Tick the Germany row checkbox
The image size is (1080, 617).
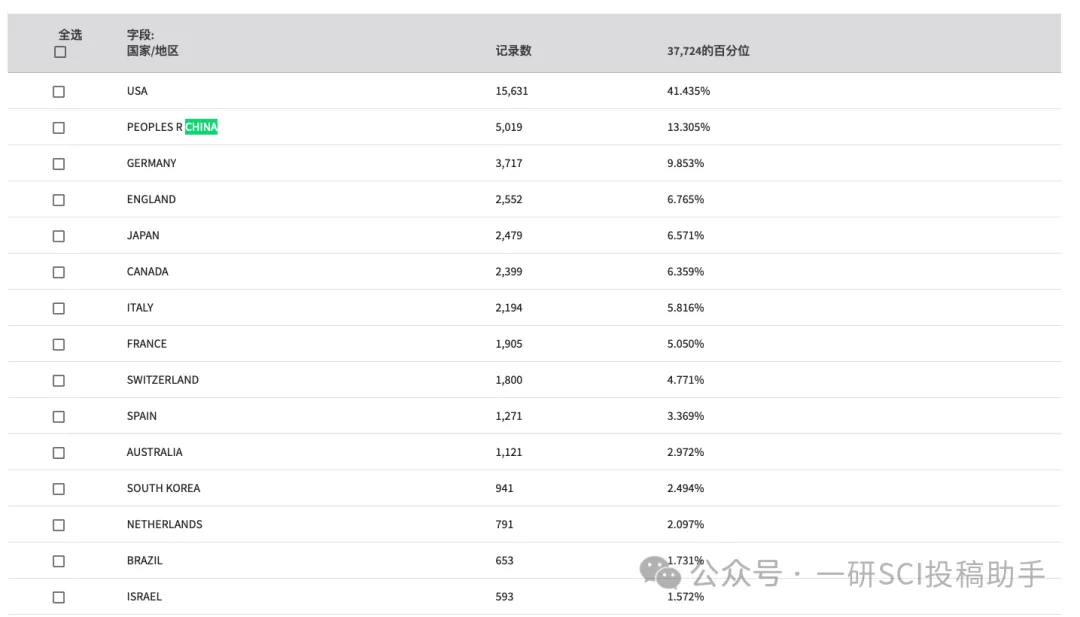pos(59,164)
